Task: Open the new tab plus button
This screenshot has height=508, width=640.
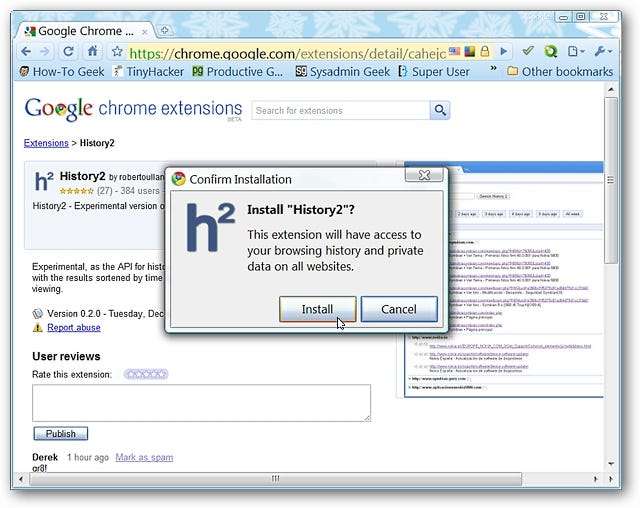Action: [x=165, y=30]
